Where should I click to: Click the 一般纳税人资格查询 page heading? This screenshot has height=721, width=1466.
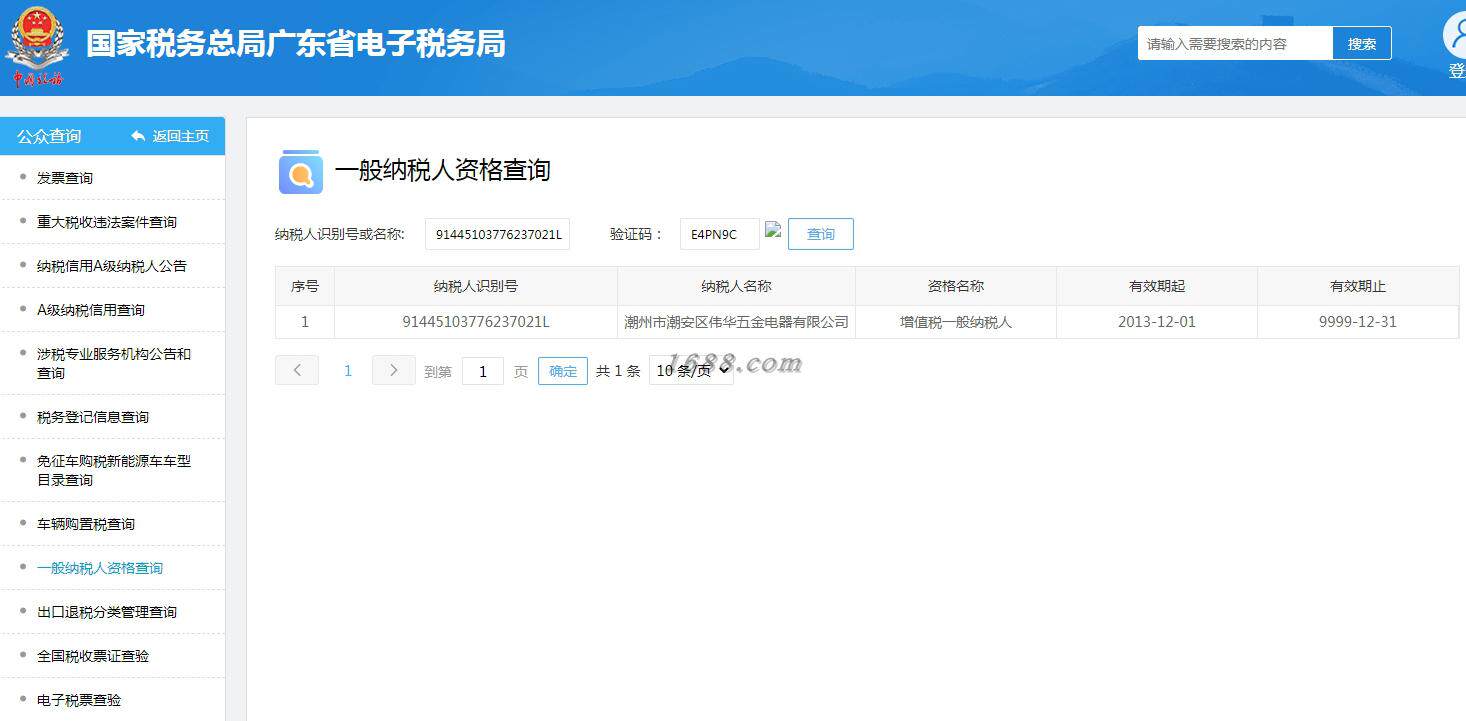click(x=443, y=170)
